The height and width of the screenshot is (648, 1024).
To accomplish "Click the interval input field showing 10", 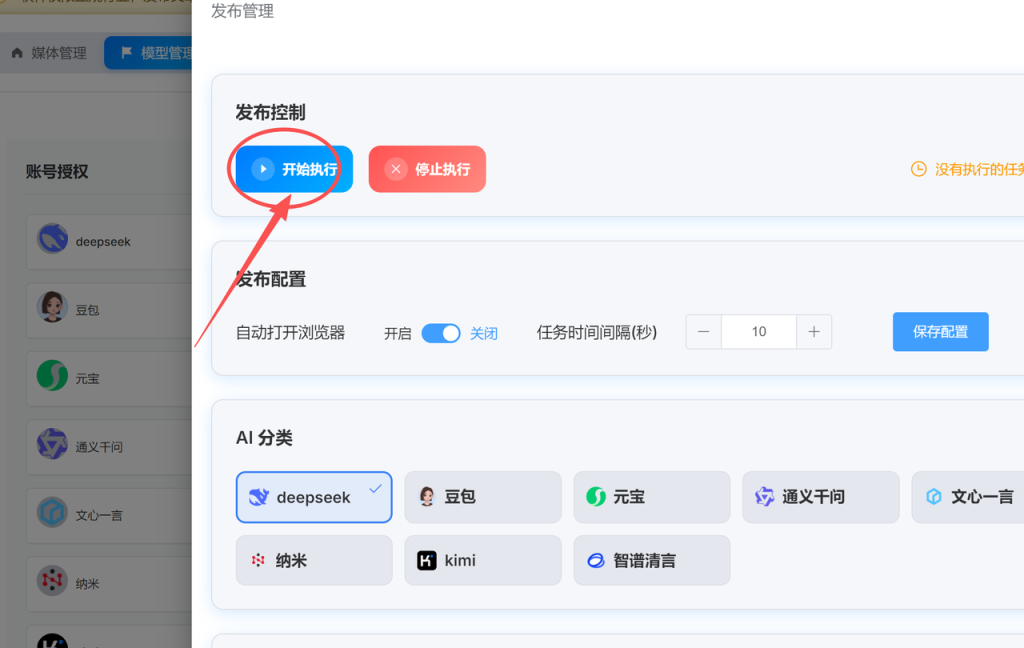I will point(759,332).
